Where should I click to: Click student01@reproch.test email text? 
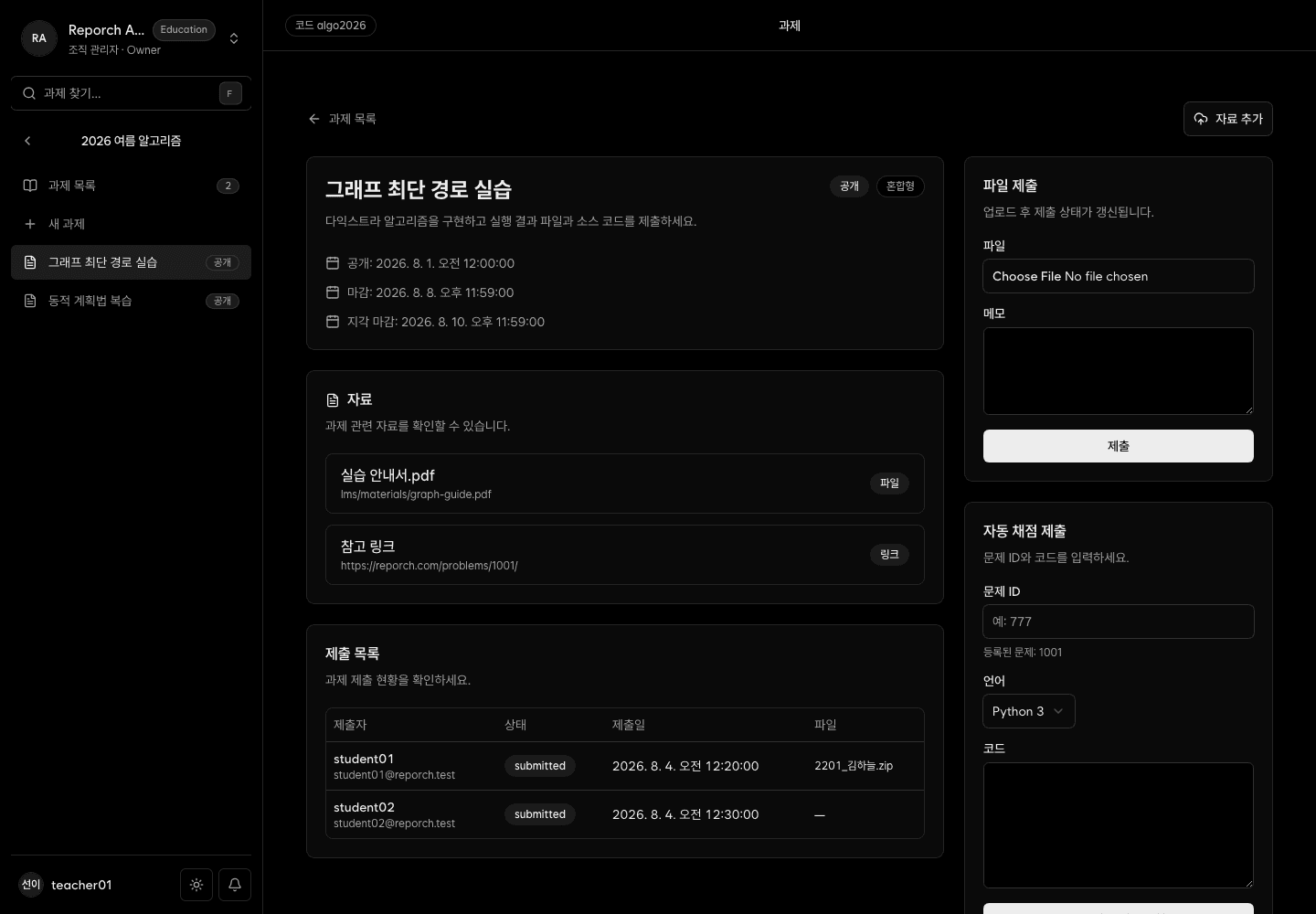click(x=394, y=775)
